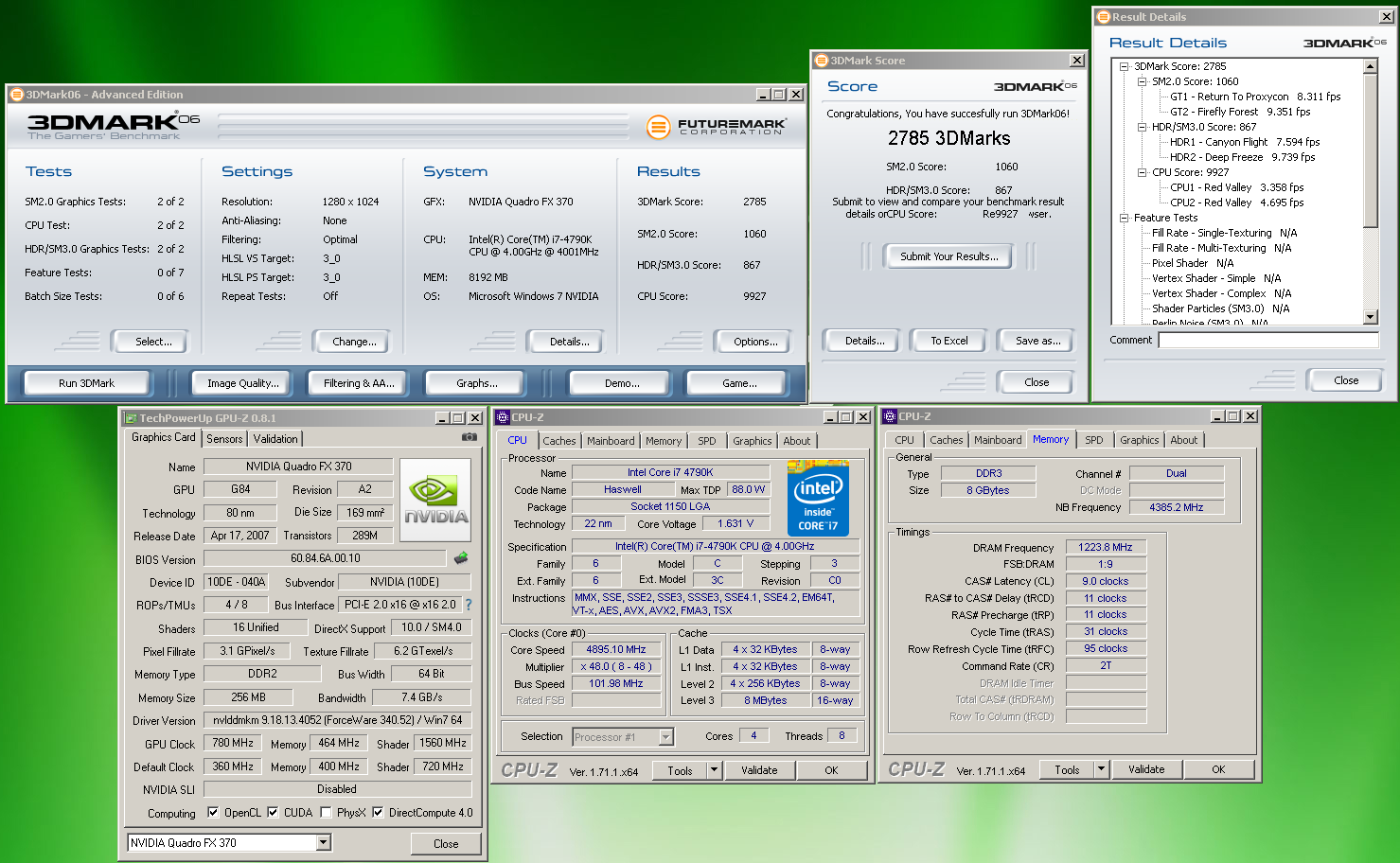This screenshot has width=1400, height=863.
Task: Collapse the HDR/SM3.0 Score tree node
Action: tap(1143, 127)
